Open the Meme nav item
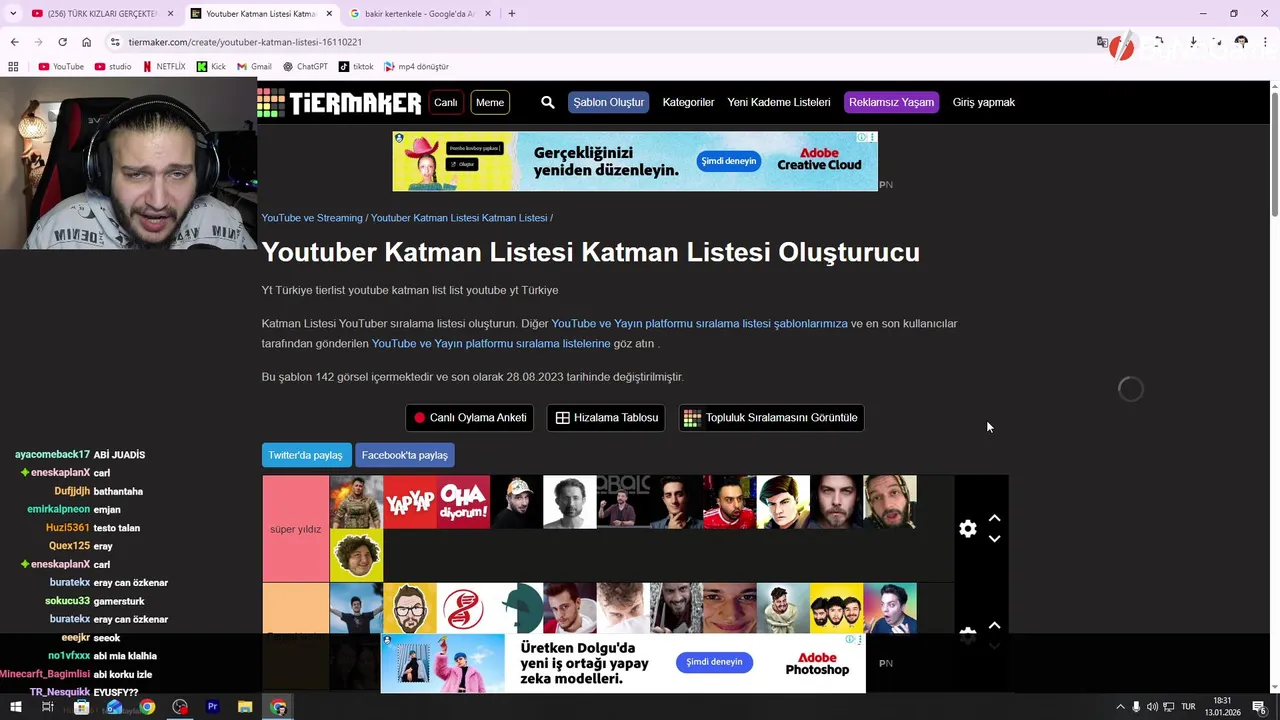 490,102
